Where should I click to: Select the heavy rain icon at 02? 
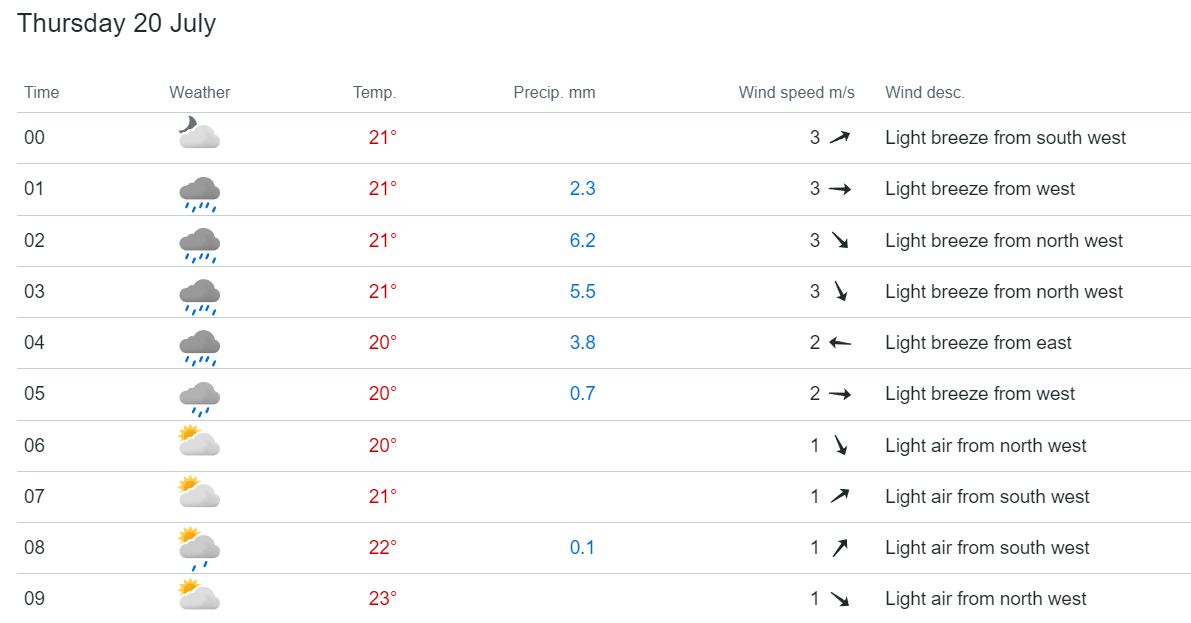199,245
